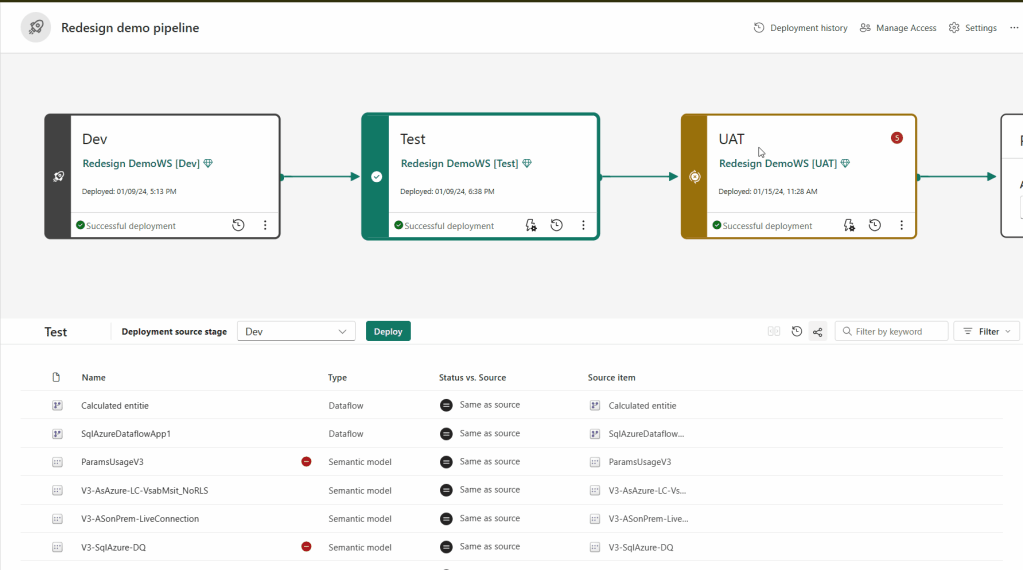Image resolution: width=1023 pixels, height=570 pixels.
Task: Open Deployment history from the top bar
Action: point(800,28)
